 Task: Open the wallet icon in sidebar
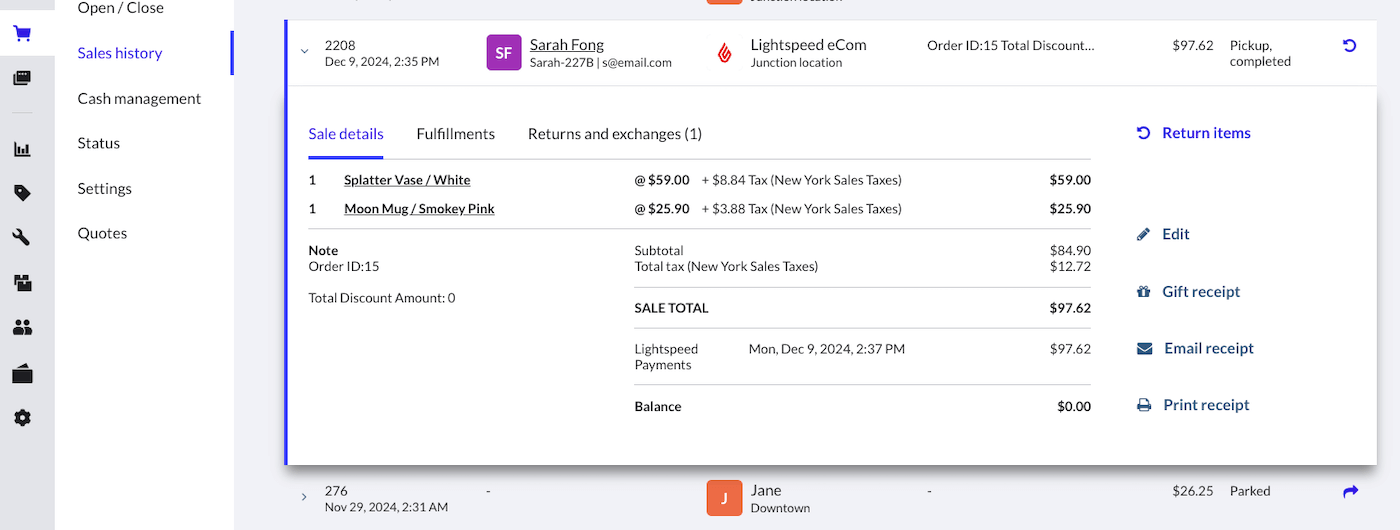click(x=22, y=374)
